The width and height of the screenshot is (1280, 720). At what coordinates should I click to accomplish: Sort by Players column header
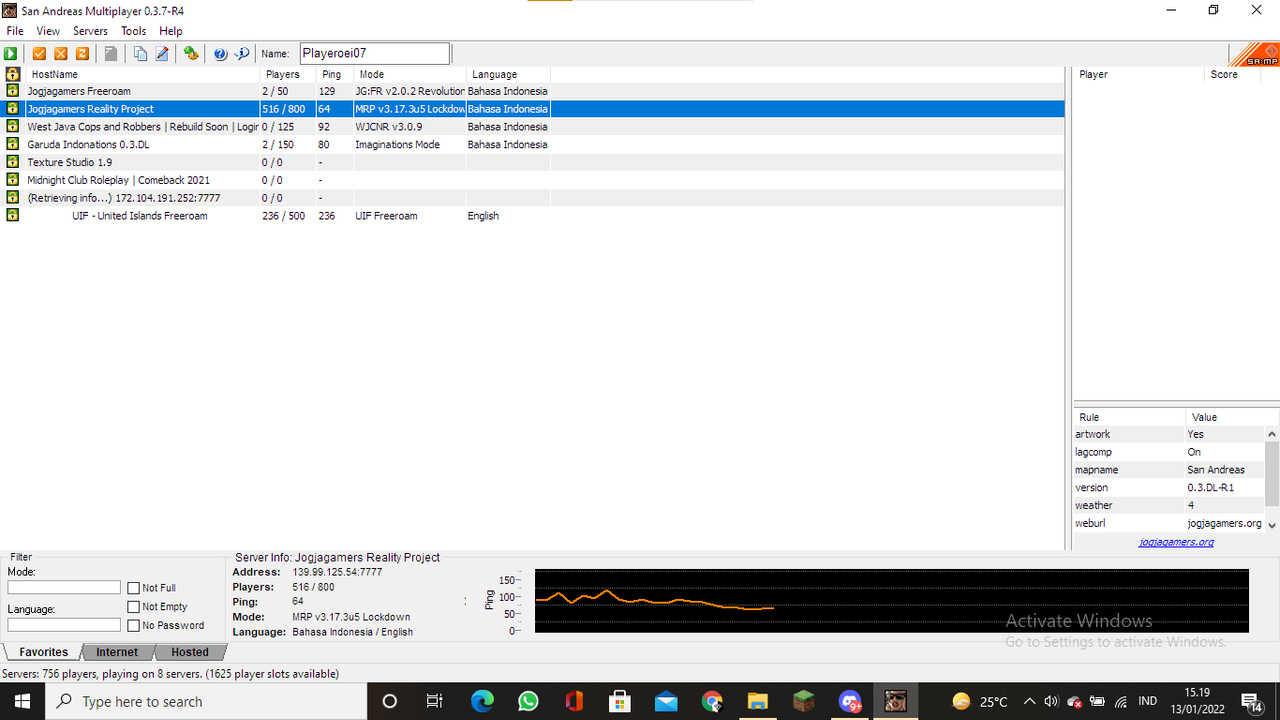[x=288, y=74]
